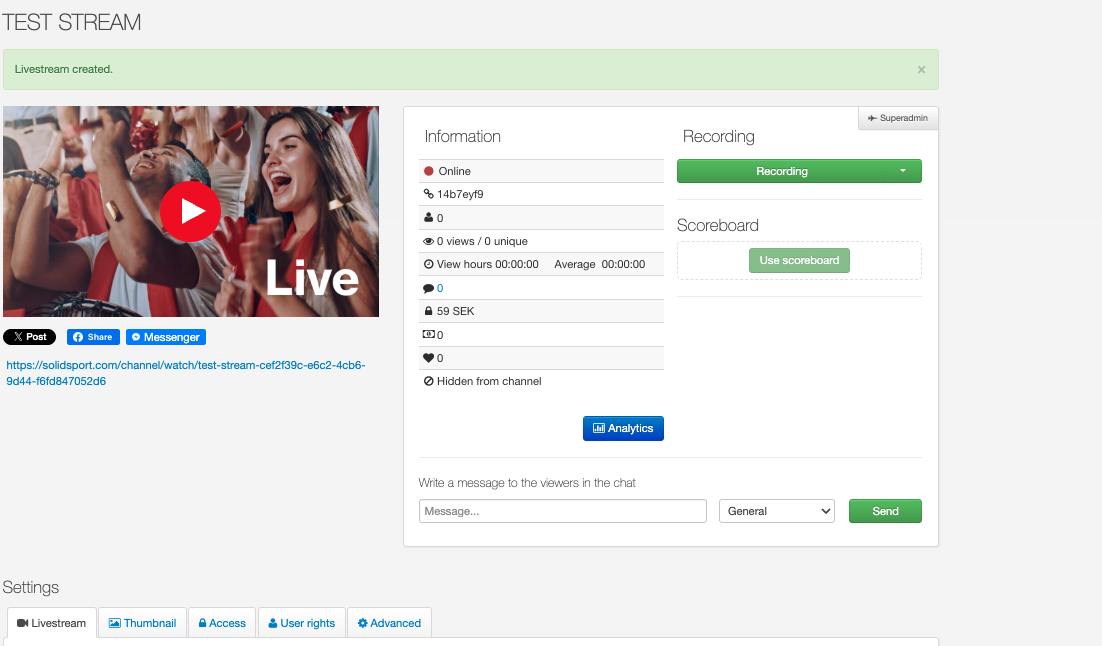Click the chat comments count link
The width and height of the screenshot is (1102, 646).
tap(440, 288)
